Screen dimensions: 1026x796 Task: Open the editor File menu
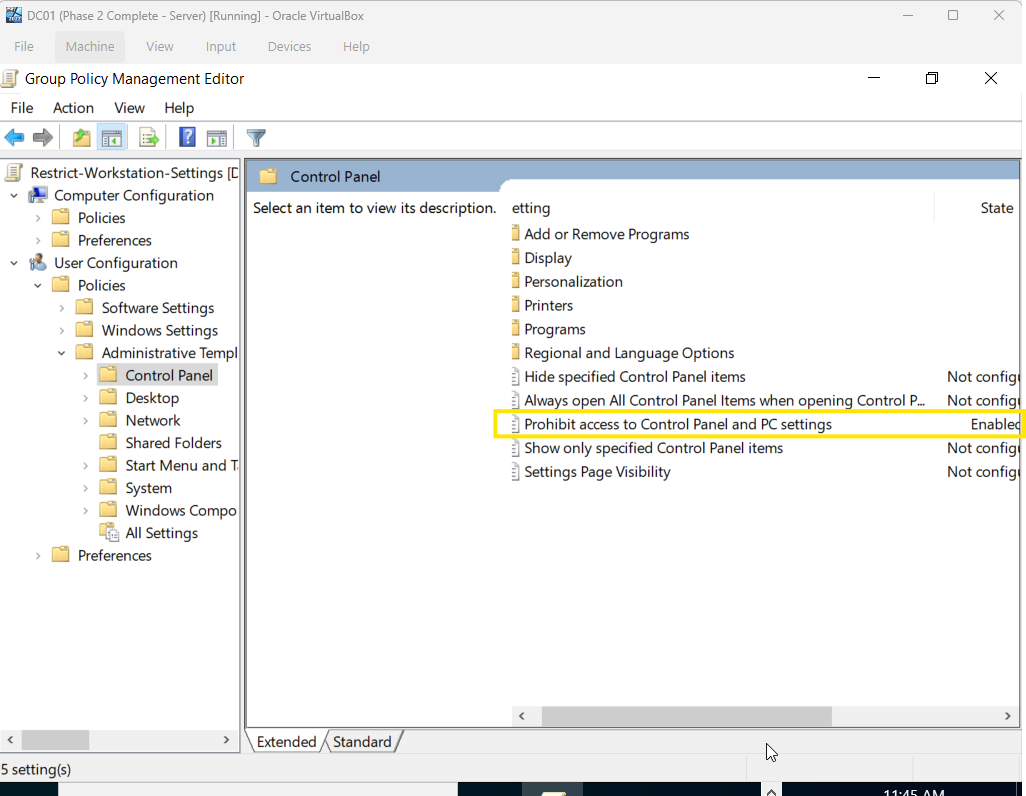tap(22, 108)
